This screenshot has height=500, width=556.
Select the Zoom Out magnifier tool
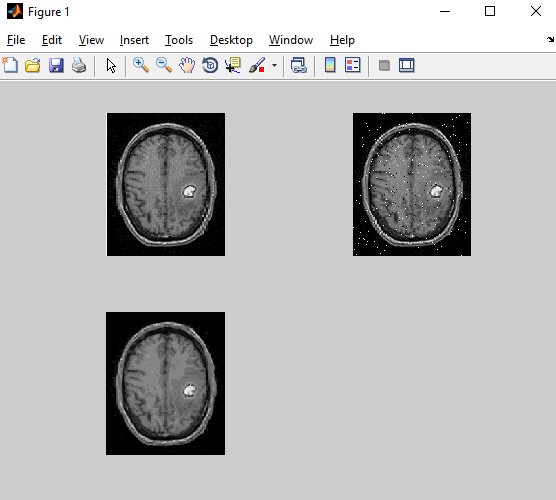pos(164,65)
